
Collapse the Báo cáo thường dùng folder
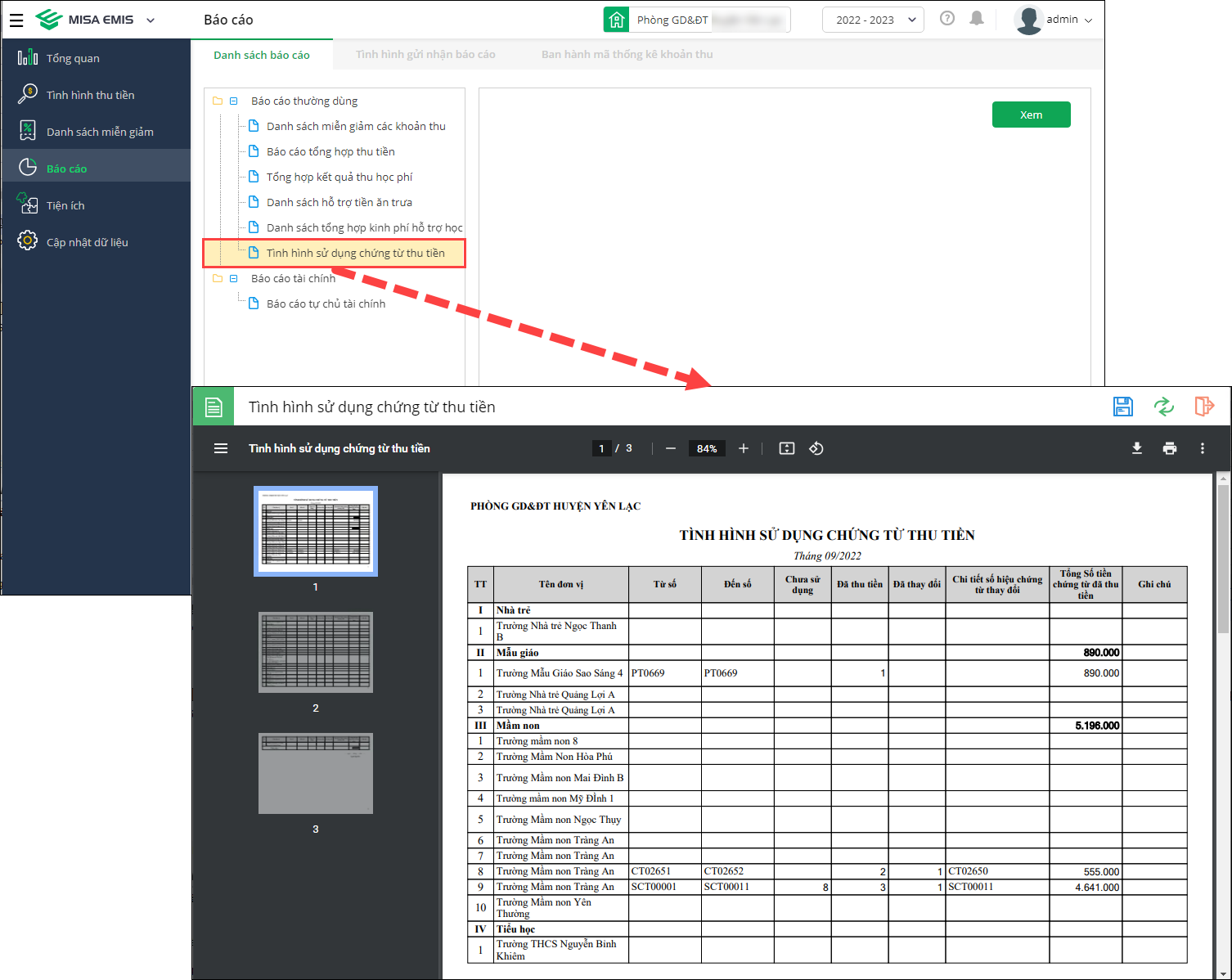coord(234,101)
